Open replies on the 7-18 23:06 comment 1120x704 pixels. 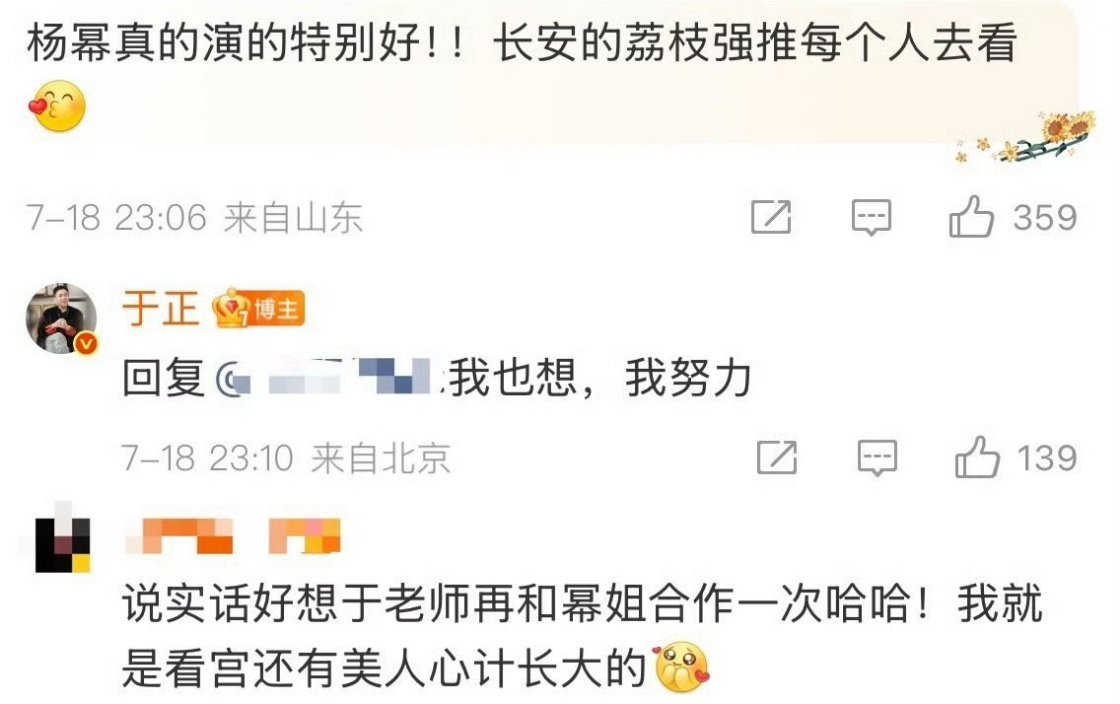tap(871, 217)
